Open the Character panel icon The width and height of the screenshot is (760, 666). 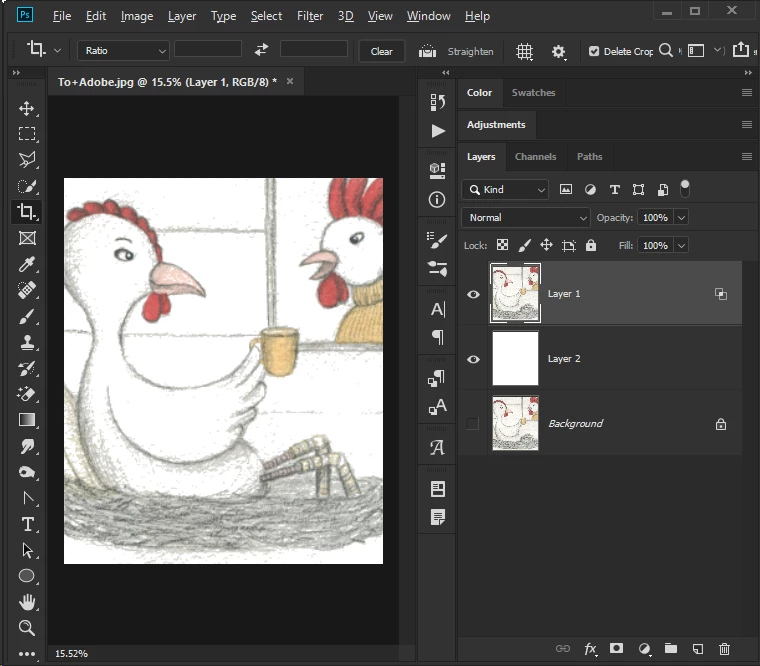[x=437, y=309]
